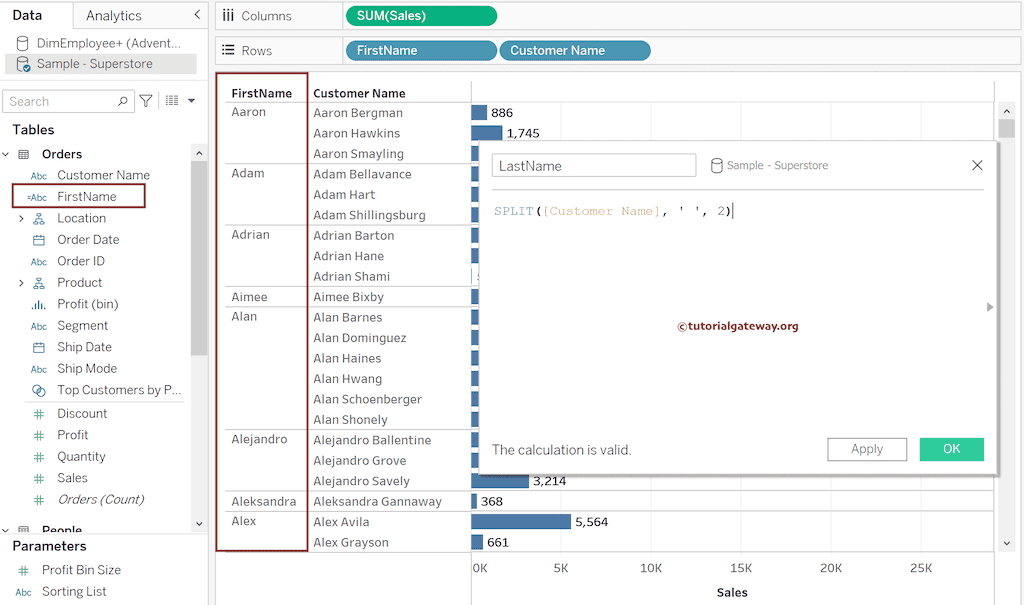Image resolution: width=1024 pixels, height=605 pixels.
Task: Expand the Location hierarchy
Action: tap(21, 218)
